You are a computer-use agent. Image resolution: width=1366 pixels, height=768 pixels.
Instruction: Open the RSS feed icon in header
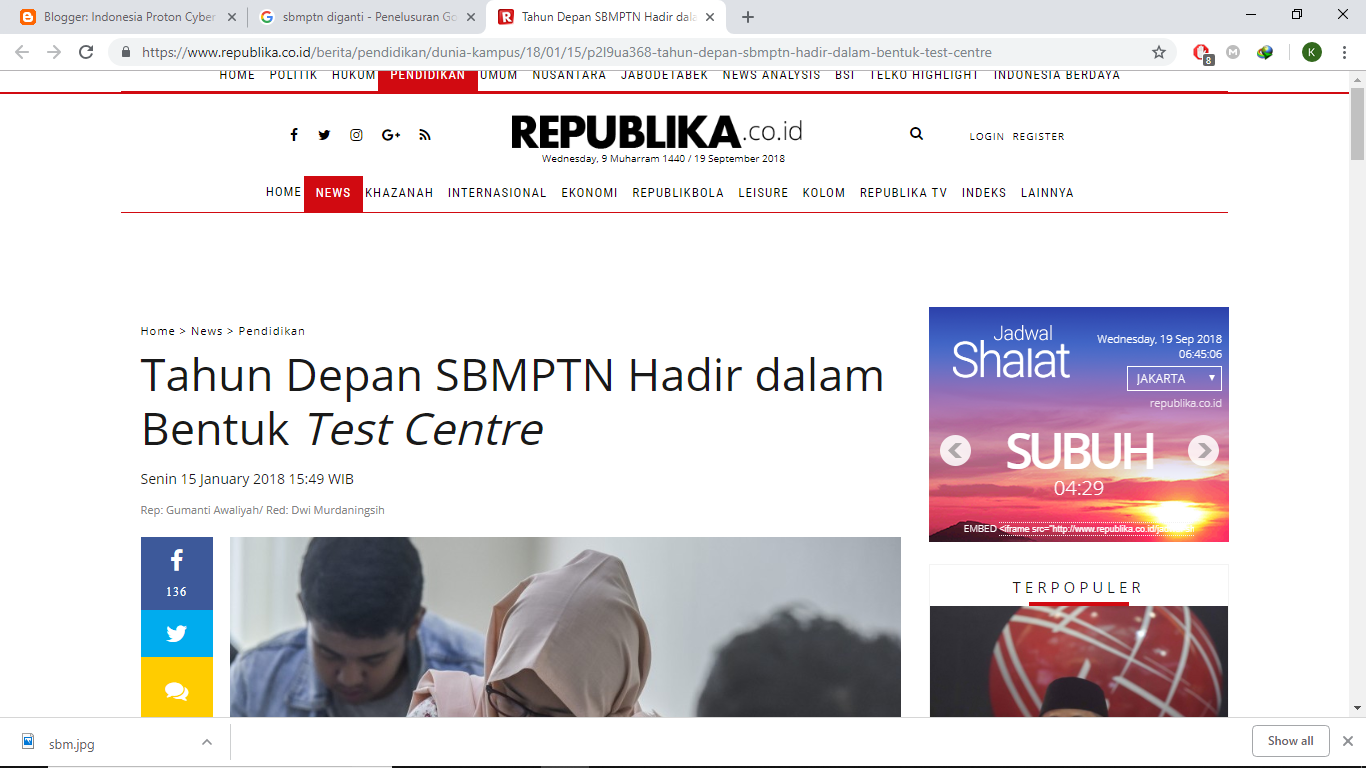(425, 135)
